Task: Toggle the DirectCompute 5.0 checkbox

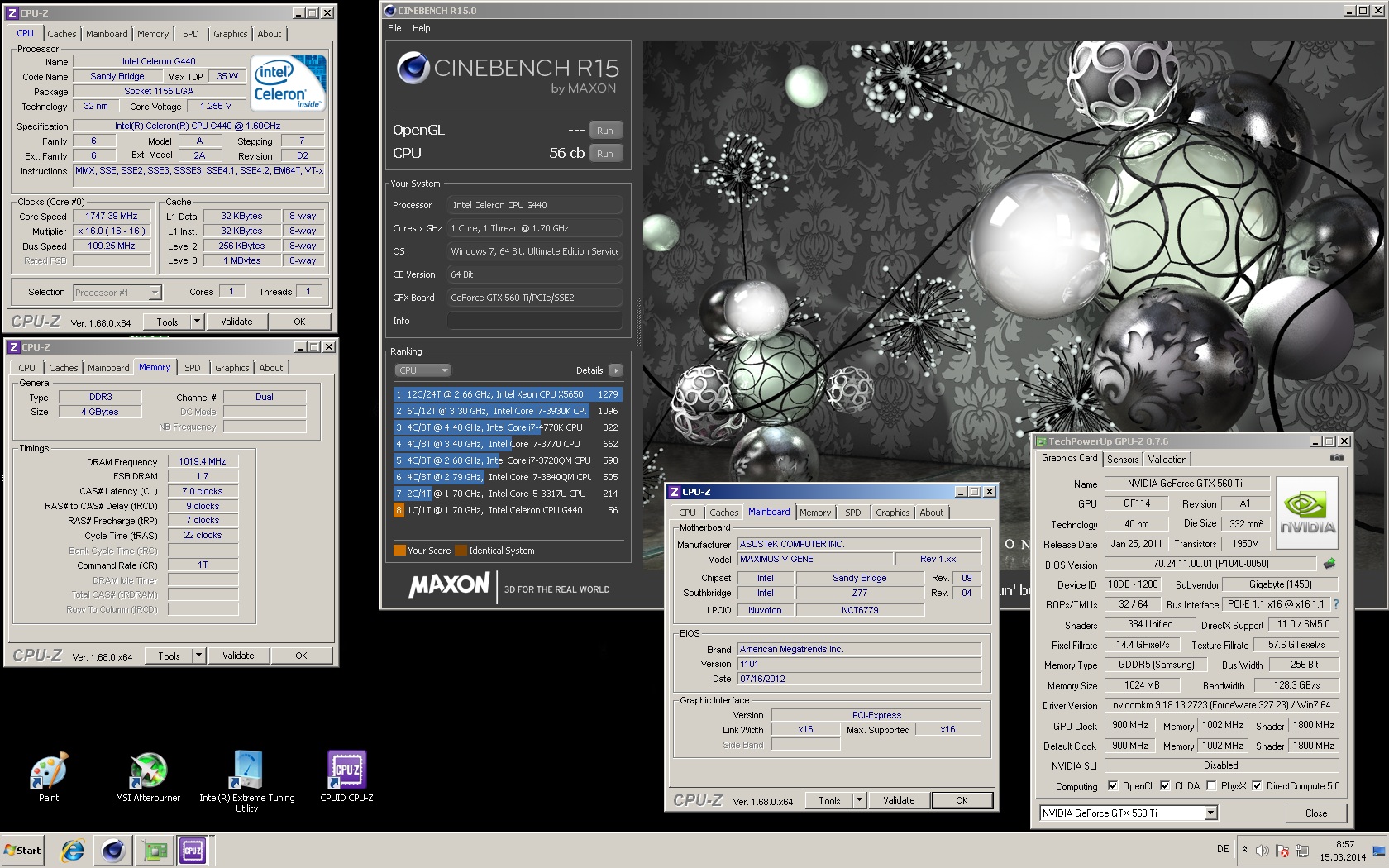Action: click(1257, 786)
